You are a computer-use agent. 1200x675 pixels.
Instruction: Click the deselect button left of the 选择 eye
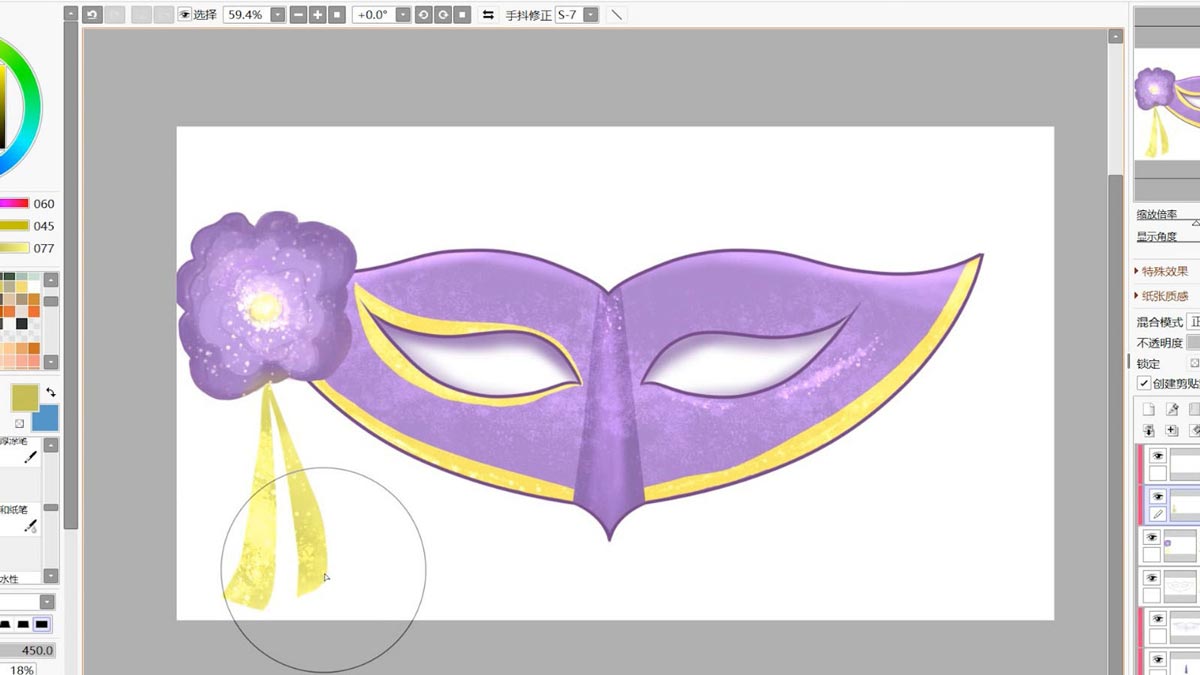click(x=140, y=15)
